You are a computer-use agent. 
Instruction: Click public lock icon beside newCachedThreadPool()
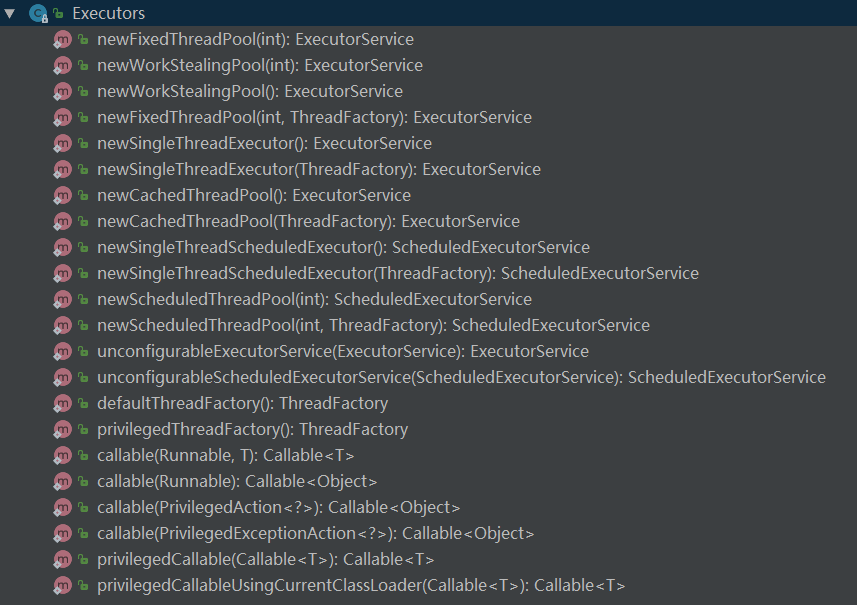click(84, 196)
